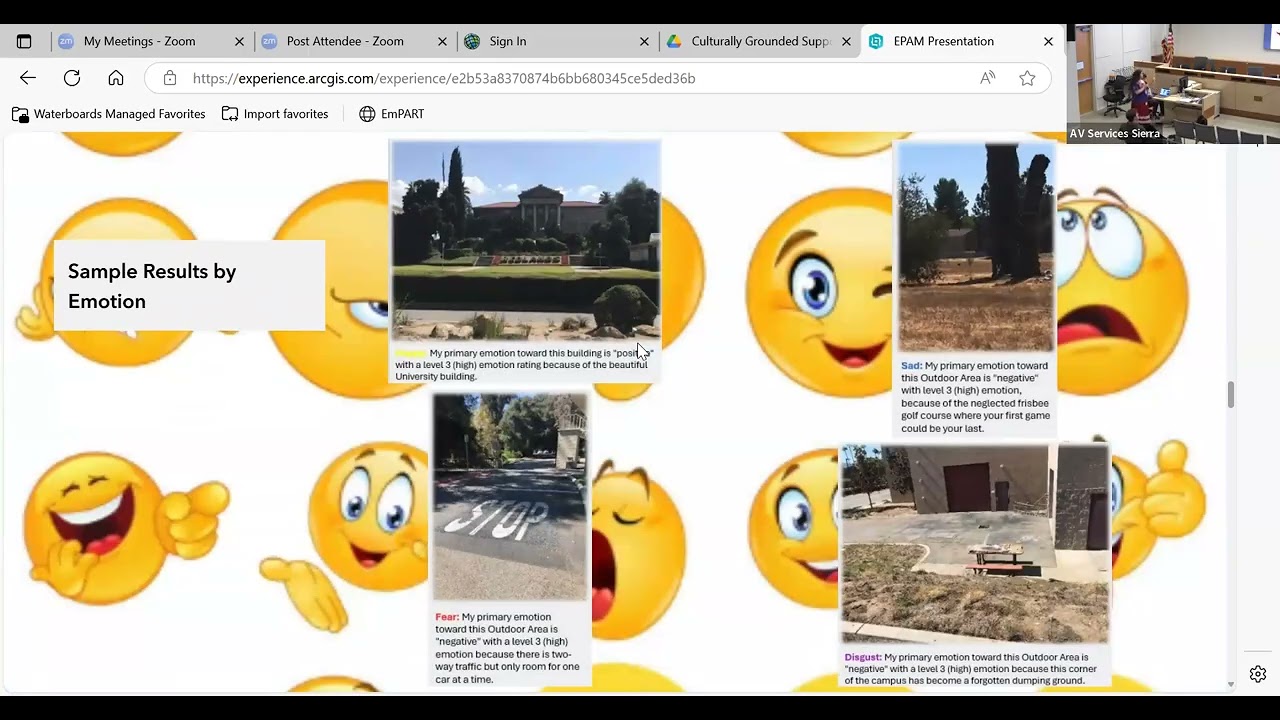Close the EPAM Presentation tab
The image size is (1280, 720).
point(1048,41)
